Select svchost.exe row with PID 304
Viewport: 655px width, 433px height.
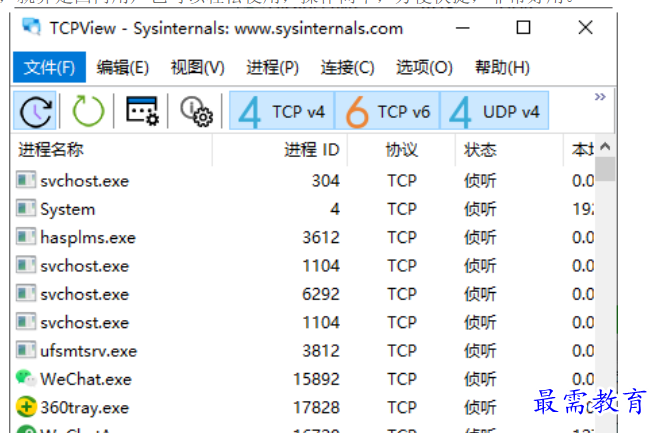tap(303, 181)
